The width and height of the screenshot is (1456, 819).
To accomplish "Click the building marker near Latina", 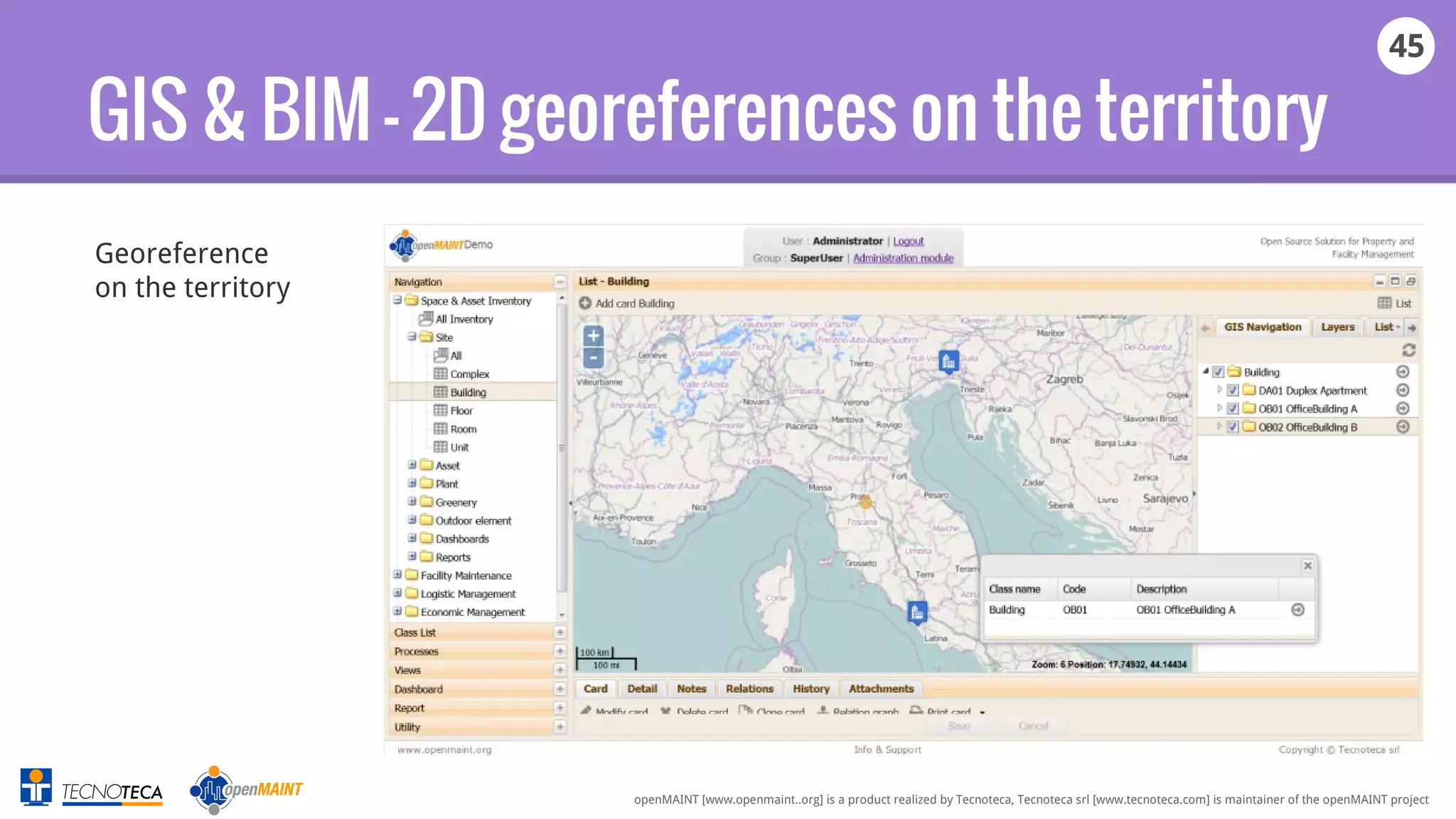I will (x=917, y=612).
